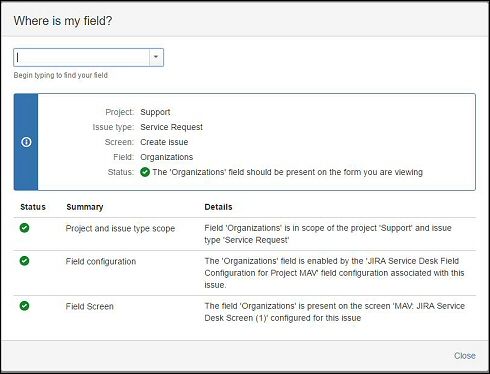Select the 'Project and issue type scope' summary
This screenshot has height=374, width=490.
point(120,229)
